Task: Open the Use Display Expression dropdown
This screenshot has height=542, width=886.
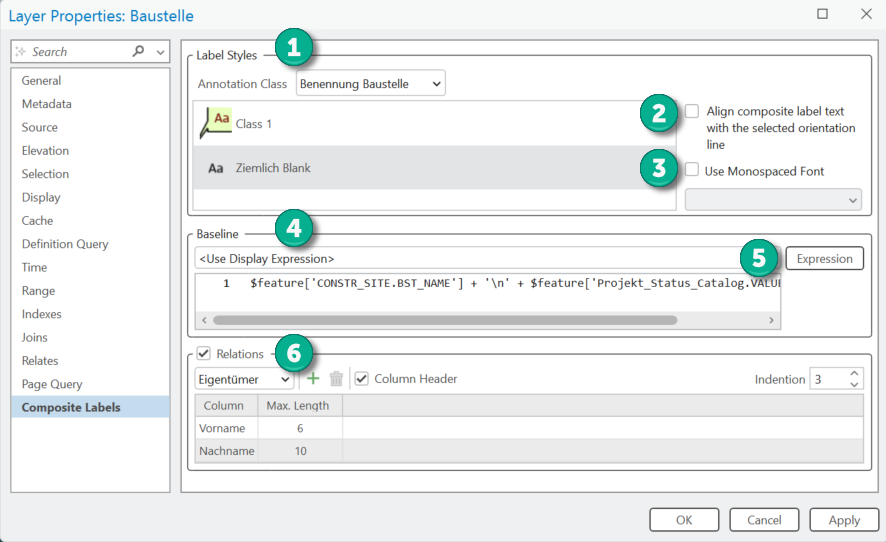Action: coord(488,259)
